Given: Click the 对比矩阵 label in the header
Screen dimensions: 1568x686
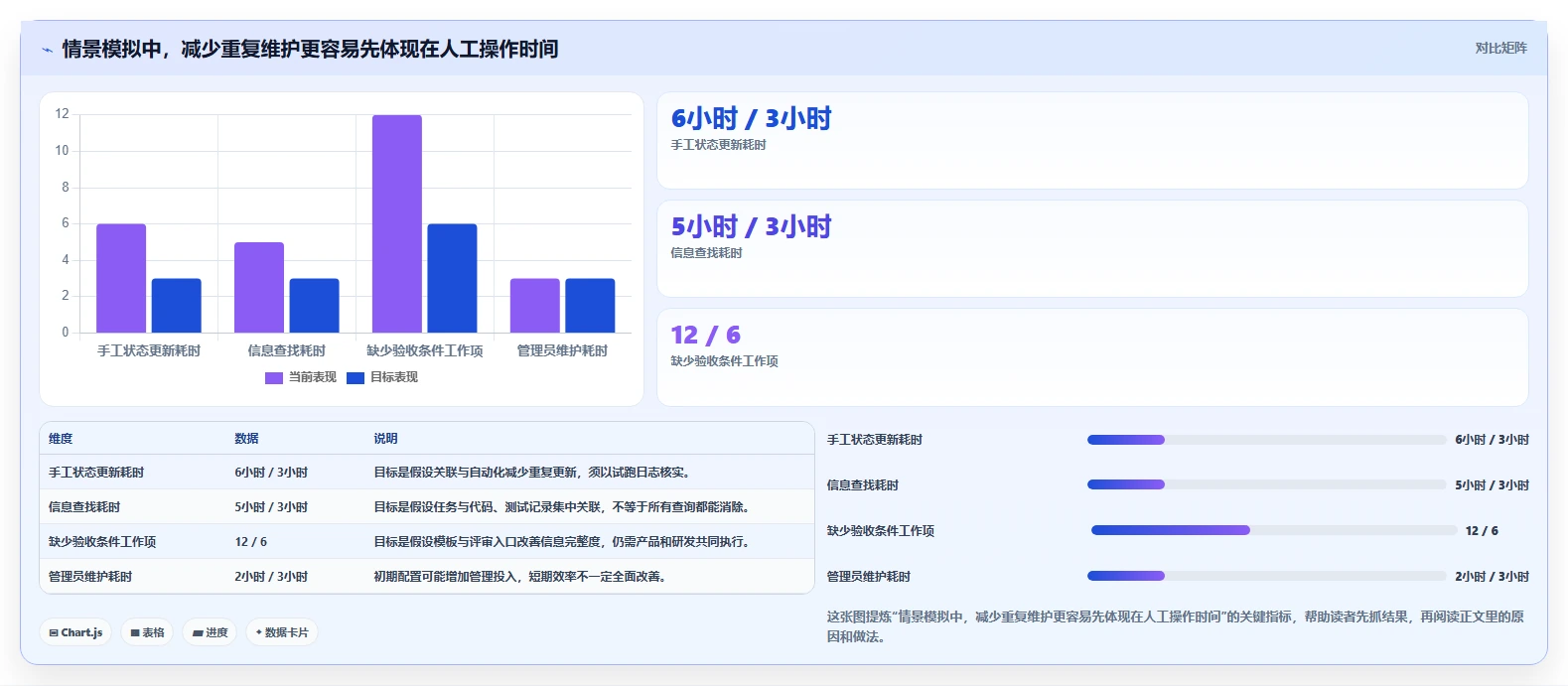Looking at the screenshot, I should pyautogui.click(x=1500, y=48).
